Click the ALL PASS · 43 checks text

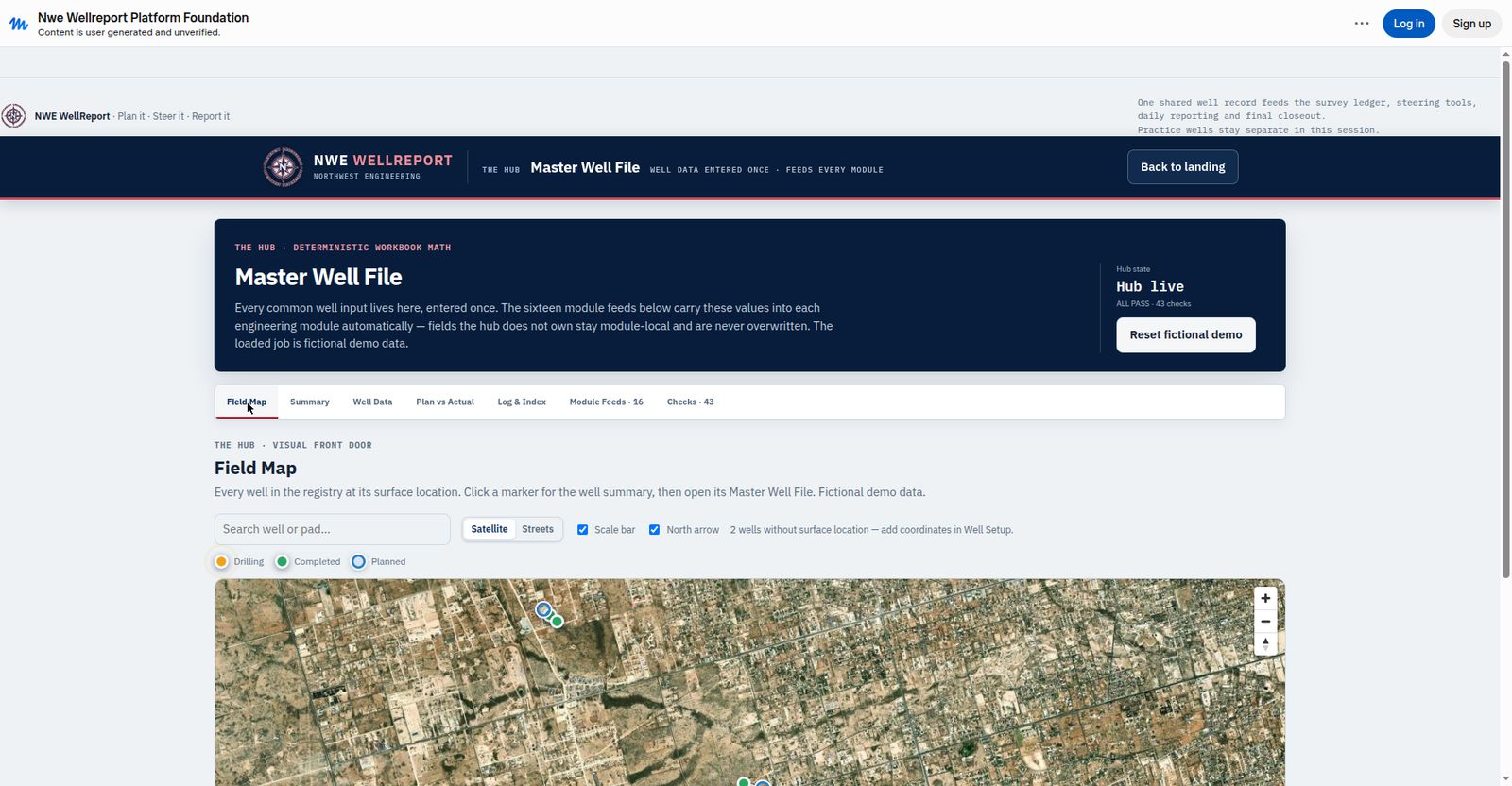(1154, 304)
